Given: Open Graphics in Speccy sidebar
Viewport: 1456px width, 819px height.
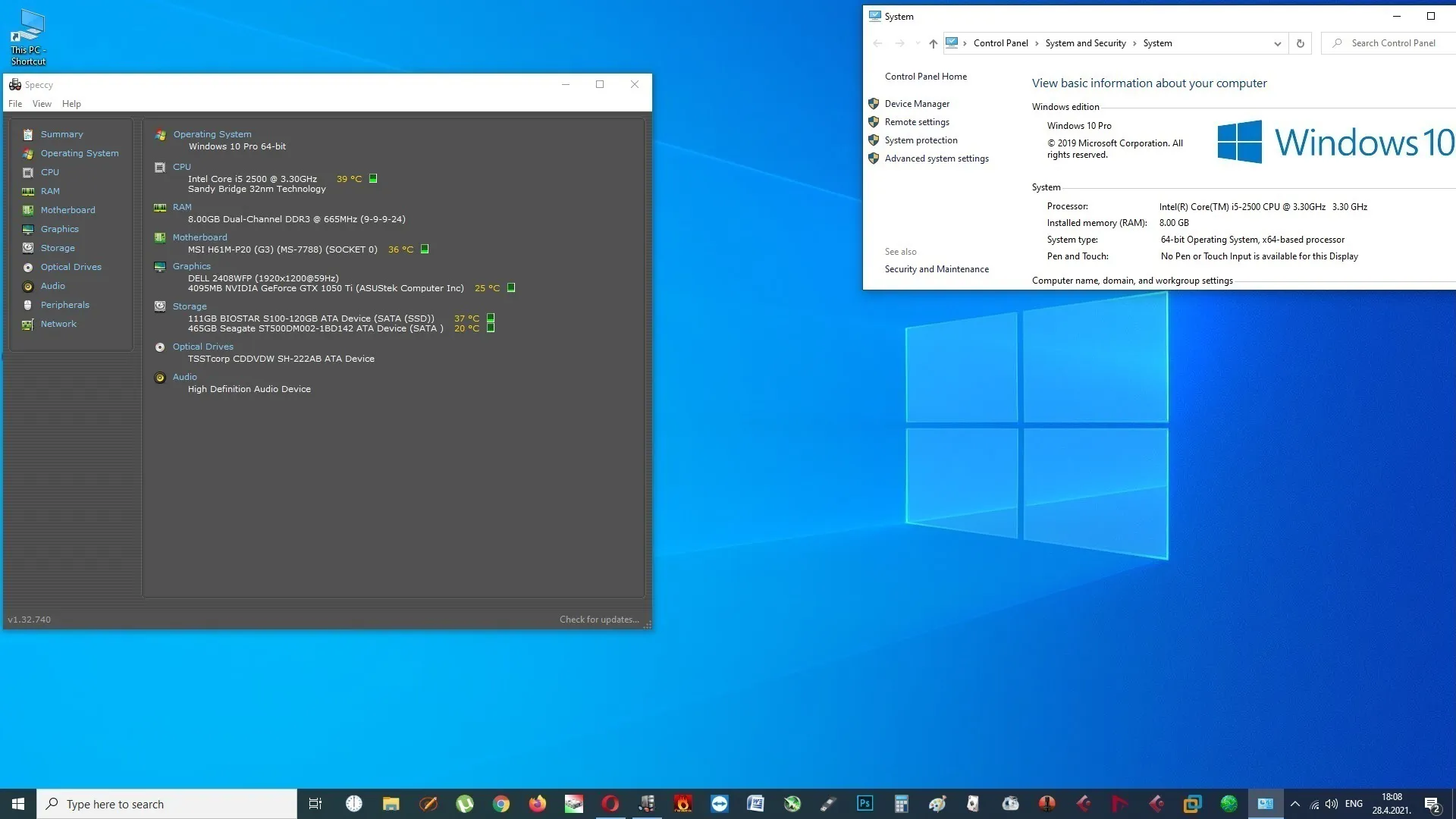Looking at the screenshot, I should (59, 229).
